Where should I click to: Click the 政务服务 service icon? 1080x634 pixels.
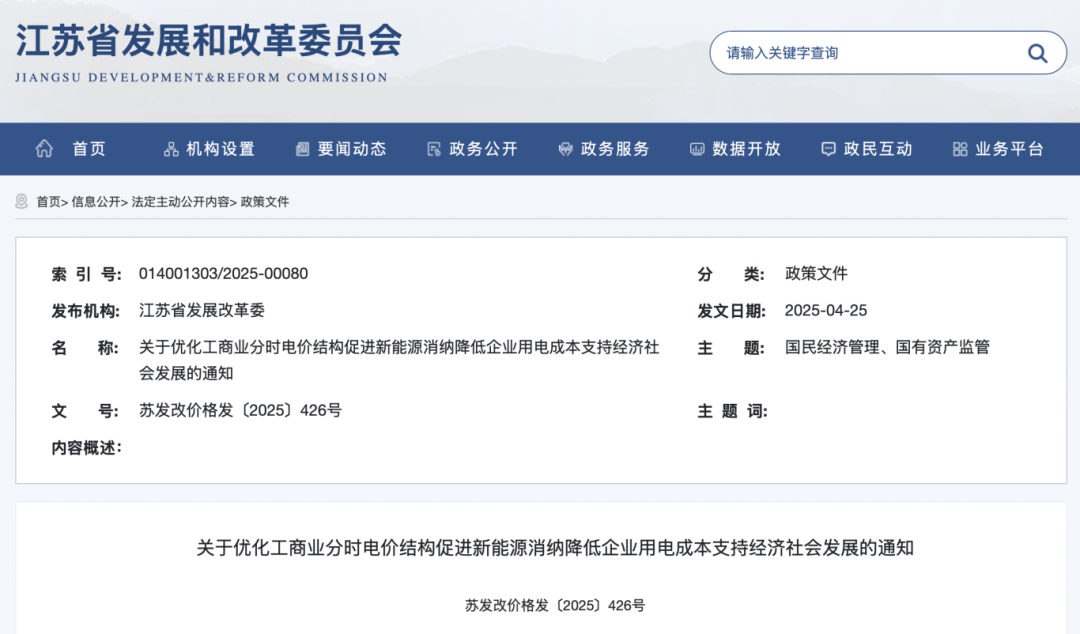[564, 148]
